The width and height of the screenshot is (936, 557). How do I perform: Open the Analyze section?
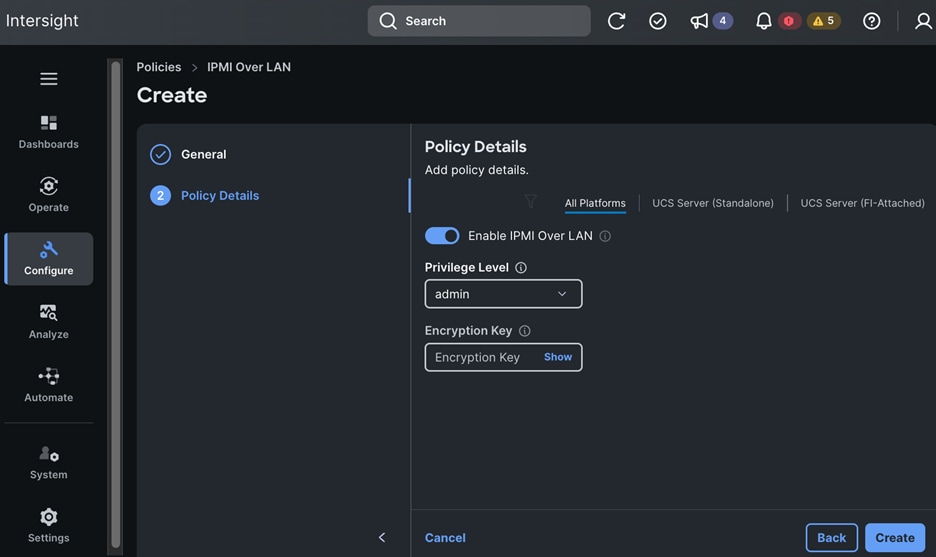coord(48,322)
